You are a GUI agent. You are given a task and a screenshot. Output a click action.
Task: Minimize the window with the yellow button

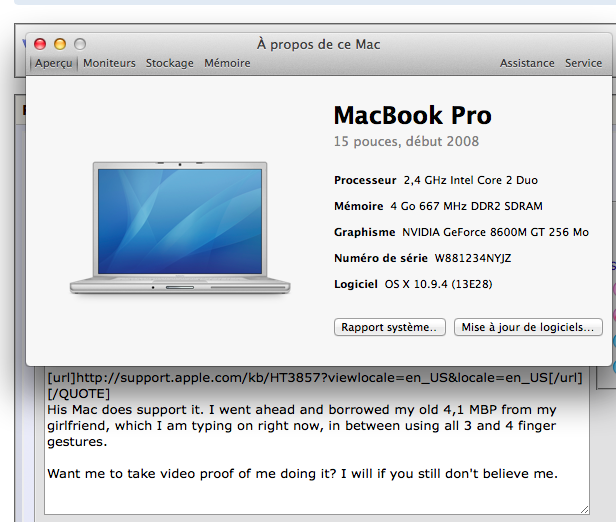click(60, 44)
